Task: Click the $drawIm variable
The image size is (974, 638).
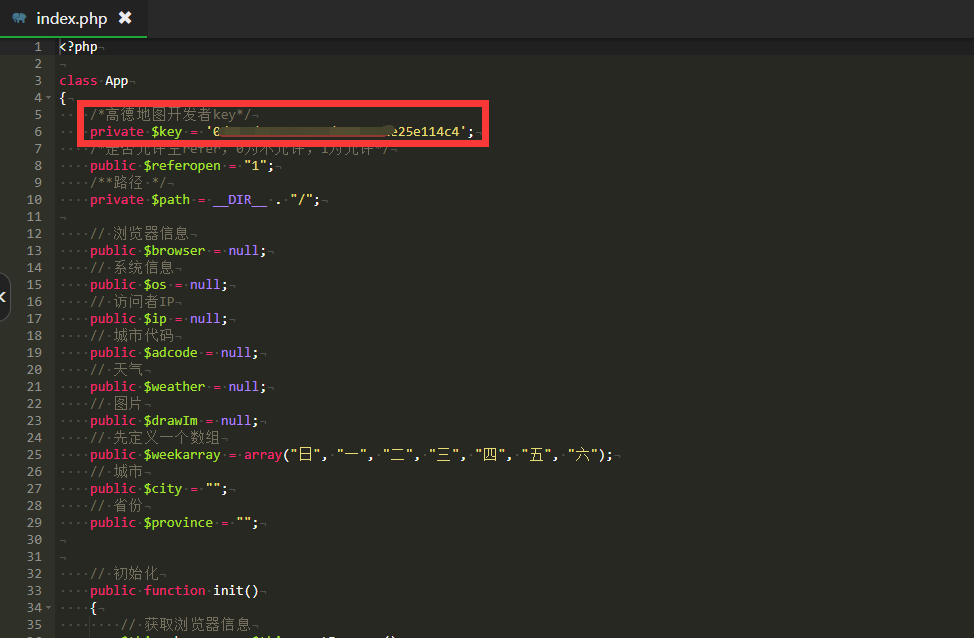Action: point(170,421)
